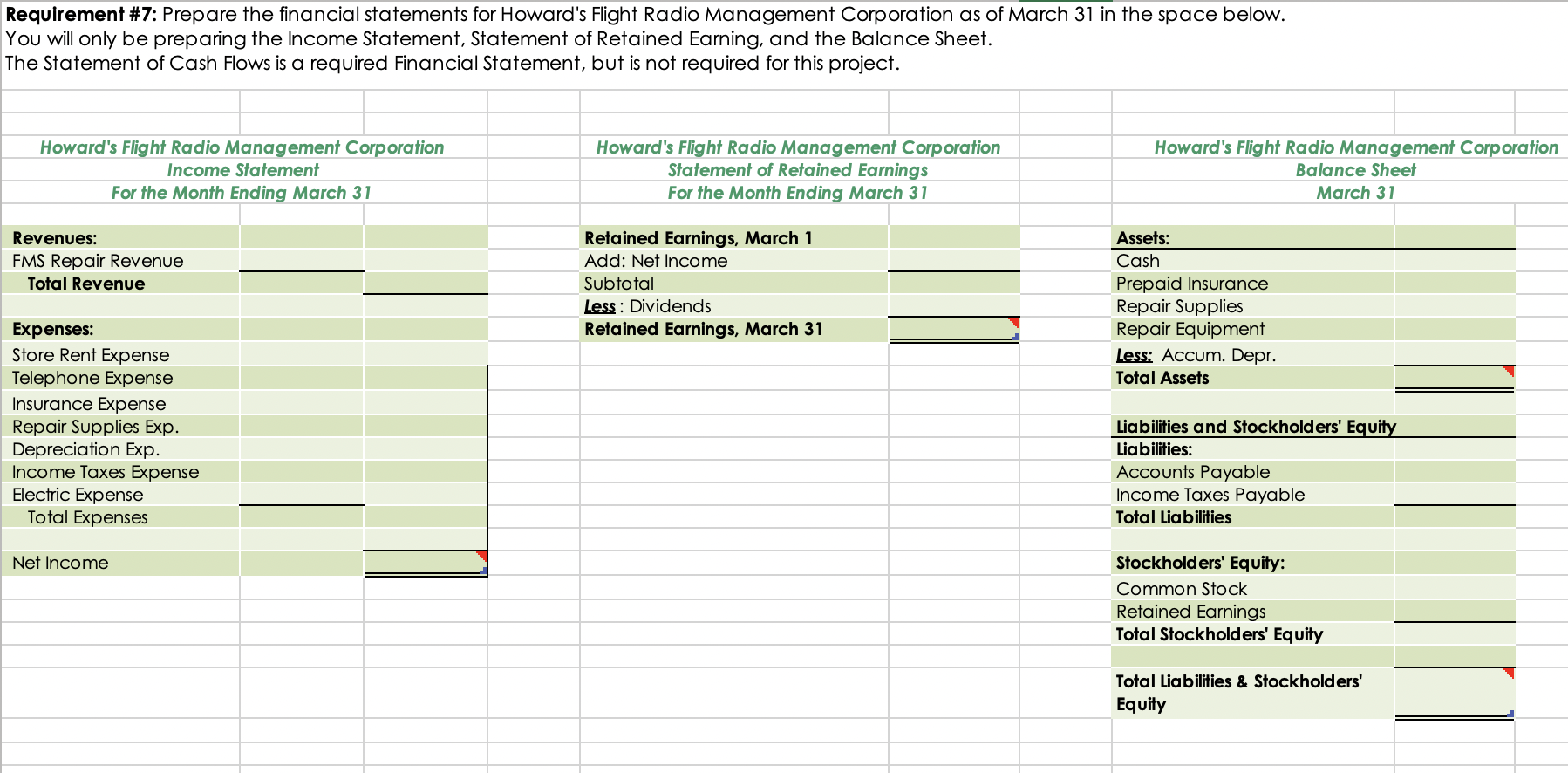Select the Add: Net Income label

tap(734, 261)
